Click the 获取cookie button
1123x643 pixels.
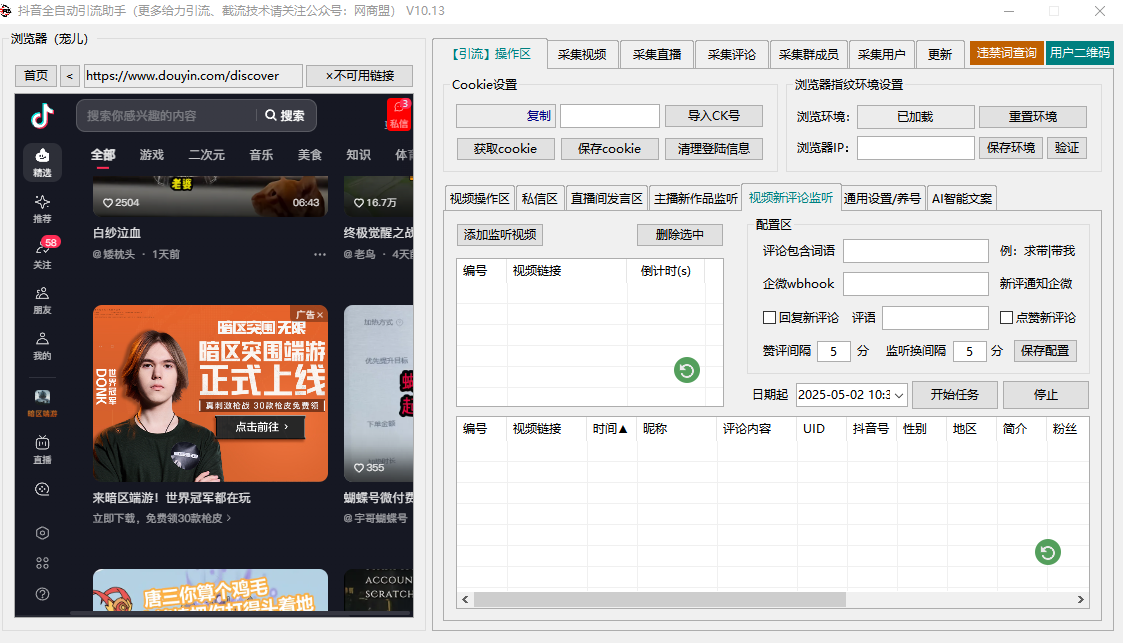point(505,149)
